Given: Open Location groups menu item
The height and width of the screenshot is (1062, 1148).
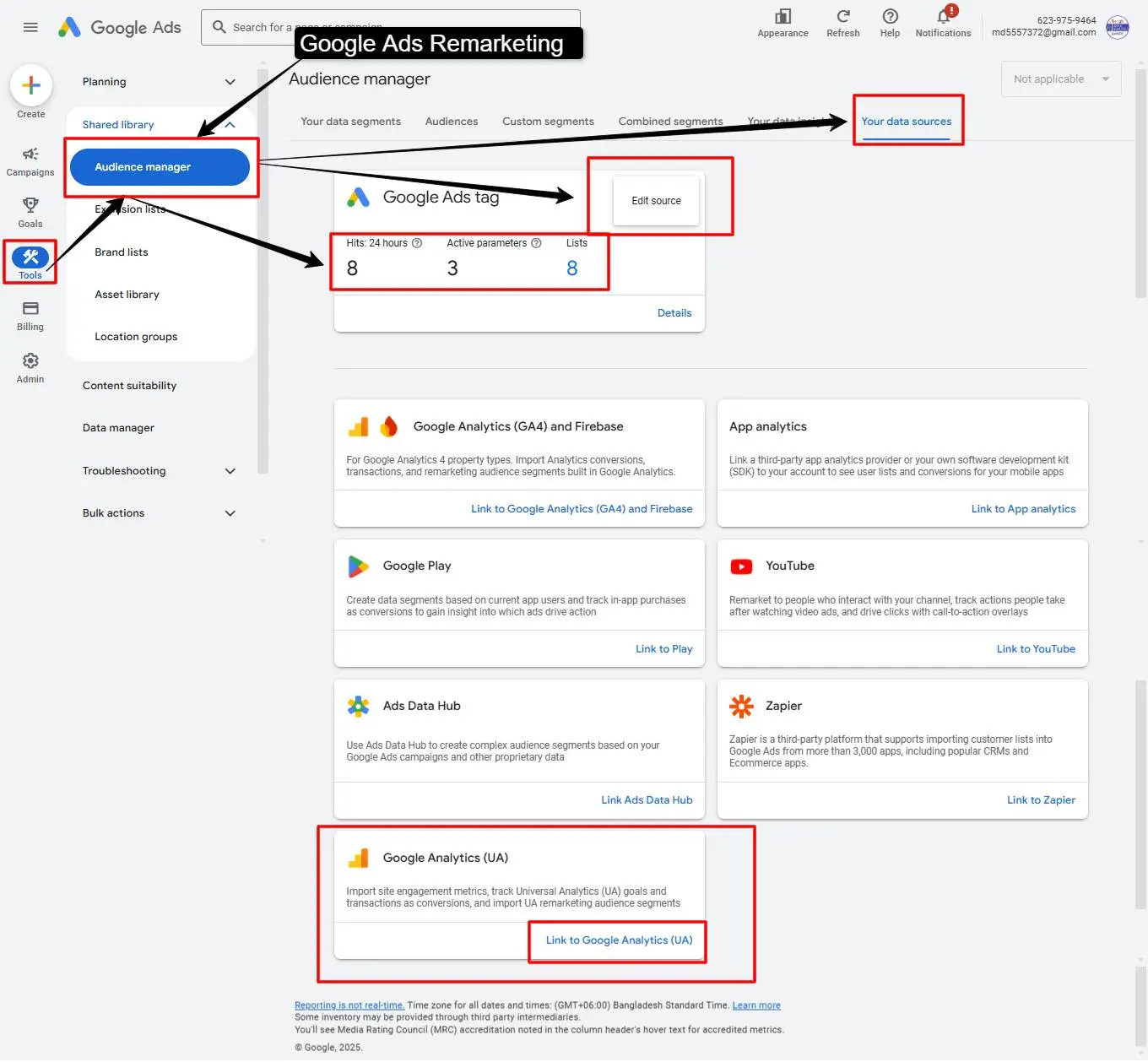Looking at the screenshot, I should [136, 337].
